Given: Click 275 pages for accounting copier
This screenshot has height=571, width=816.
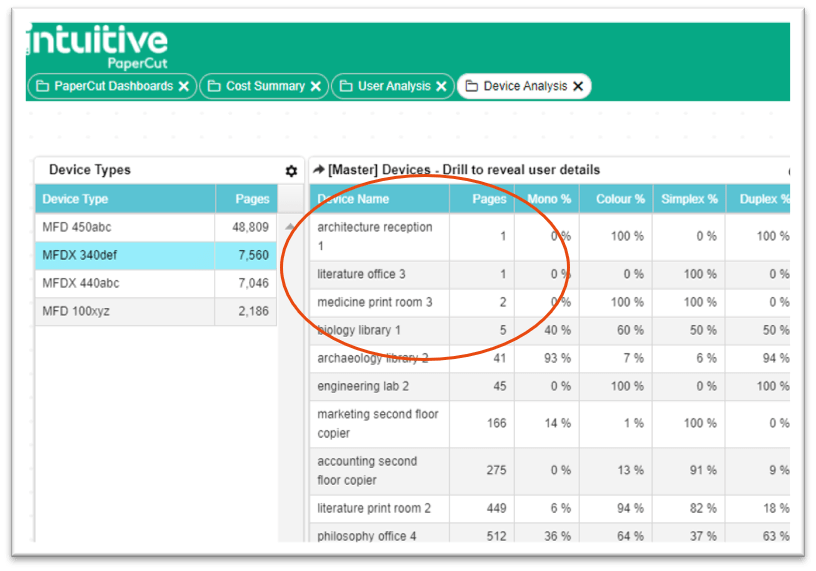Looking at the screenshot, I should tap(496, 471).
